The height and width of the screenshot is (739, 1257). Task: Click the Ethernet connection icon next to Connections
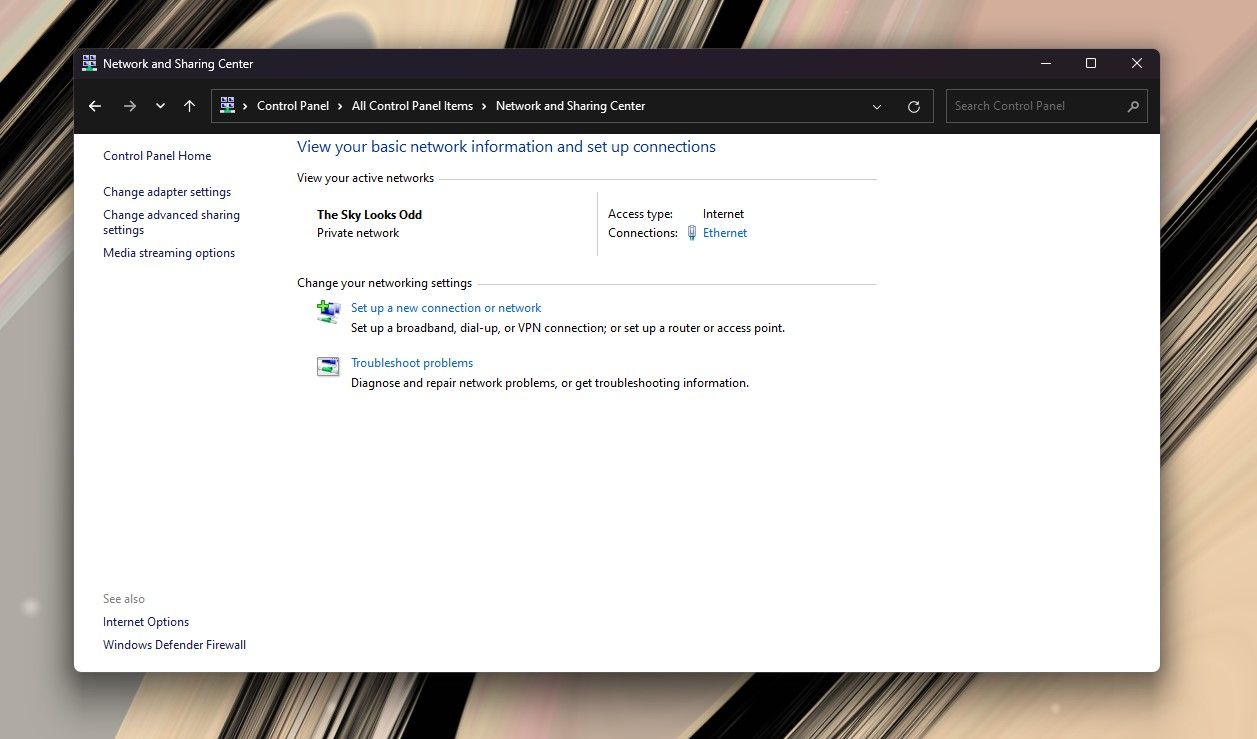coord(691,232)
